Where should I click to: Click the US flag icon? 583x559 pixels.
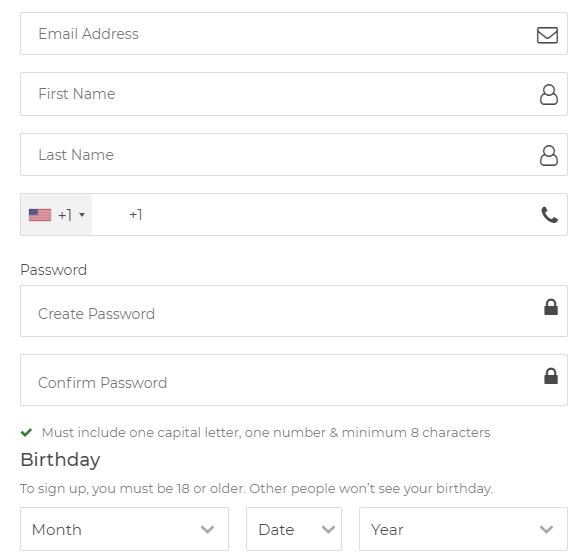pyautogui.click(x=40, y=215)
